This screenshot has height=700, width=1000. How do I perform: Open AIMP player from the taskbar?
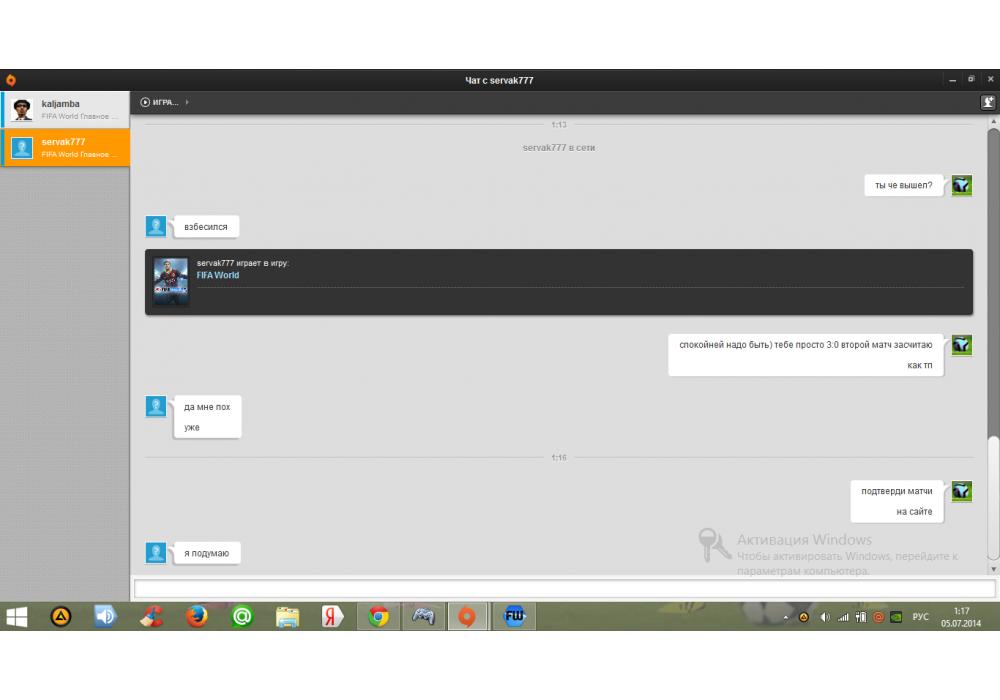point(61,616)
